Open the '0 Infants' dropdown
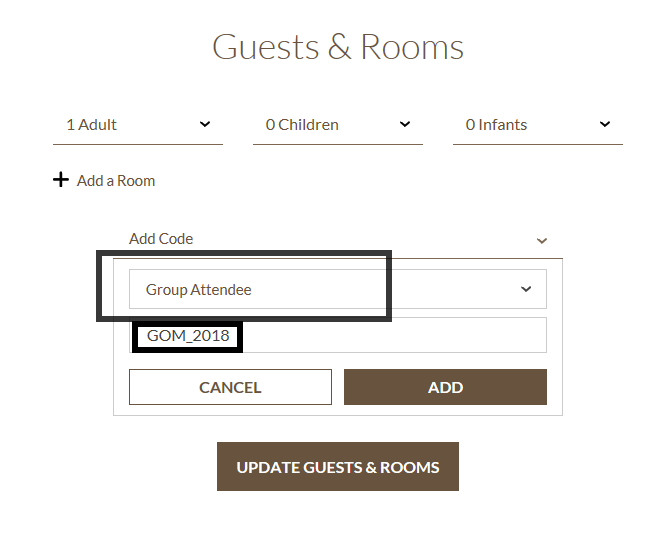Viewport: 659px width, 544px height. [537, 125]
